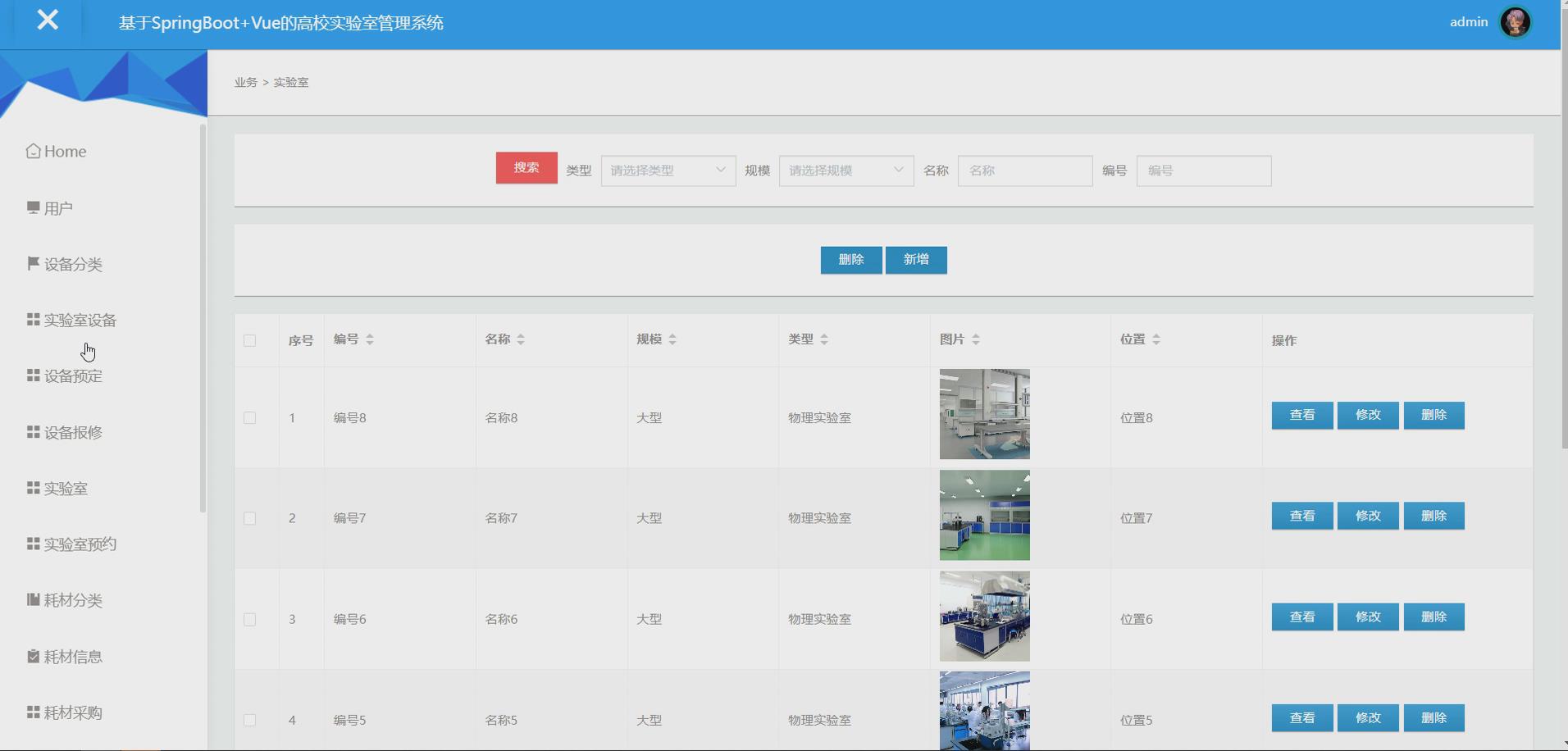This screenshot has width=1568, height=751.
Task: Click the X close icon in top bar
Action: click(48, 20)
